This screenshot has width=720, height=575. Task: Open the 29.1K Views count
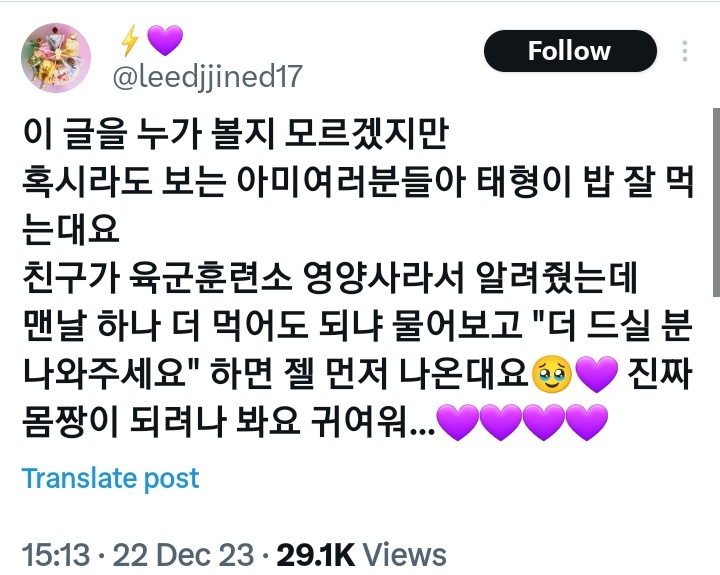point(361,554)
